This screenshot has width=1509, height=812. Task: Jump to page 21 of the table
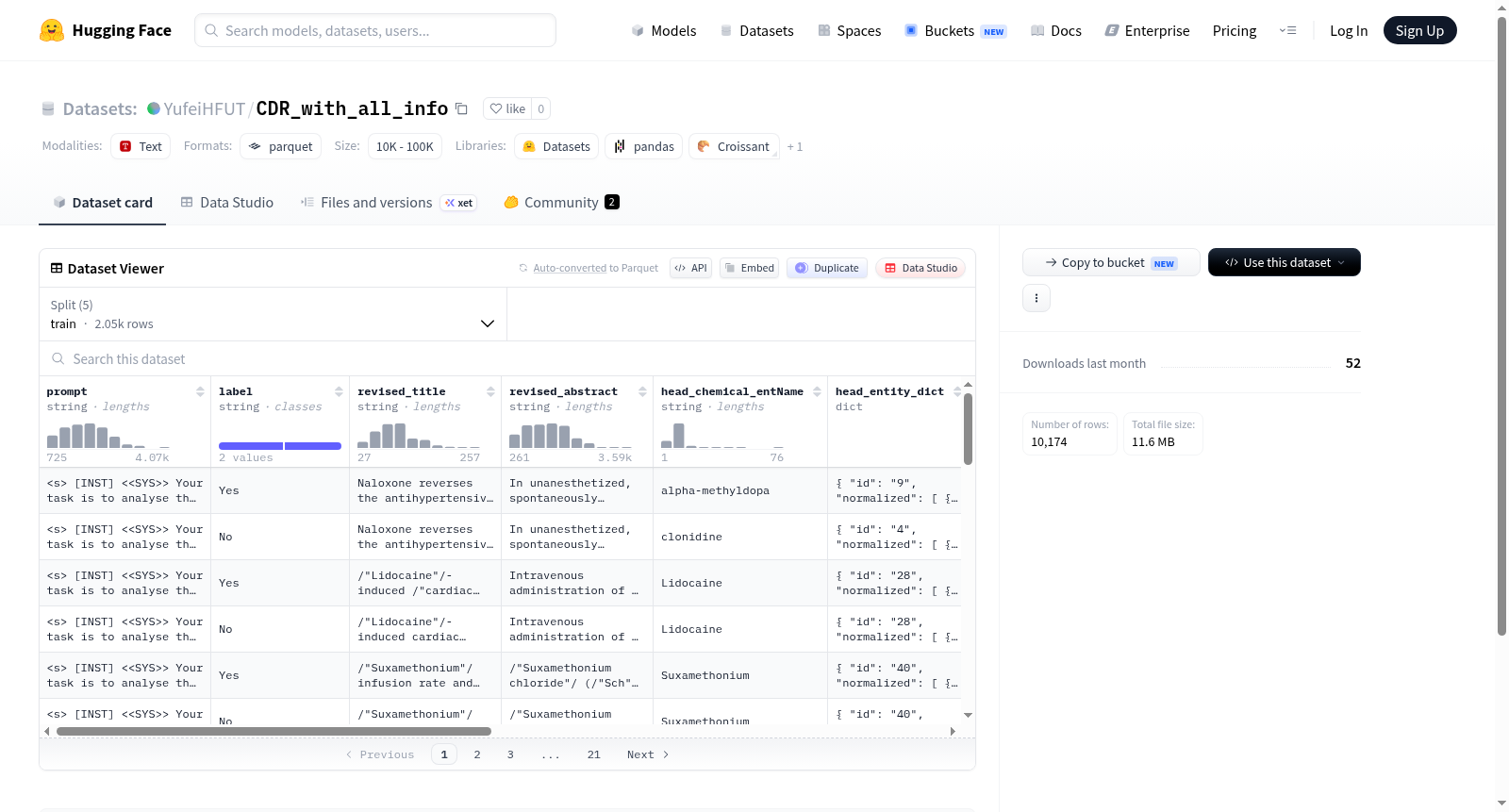point(593,754)
